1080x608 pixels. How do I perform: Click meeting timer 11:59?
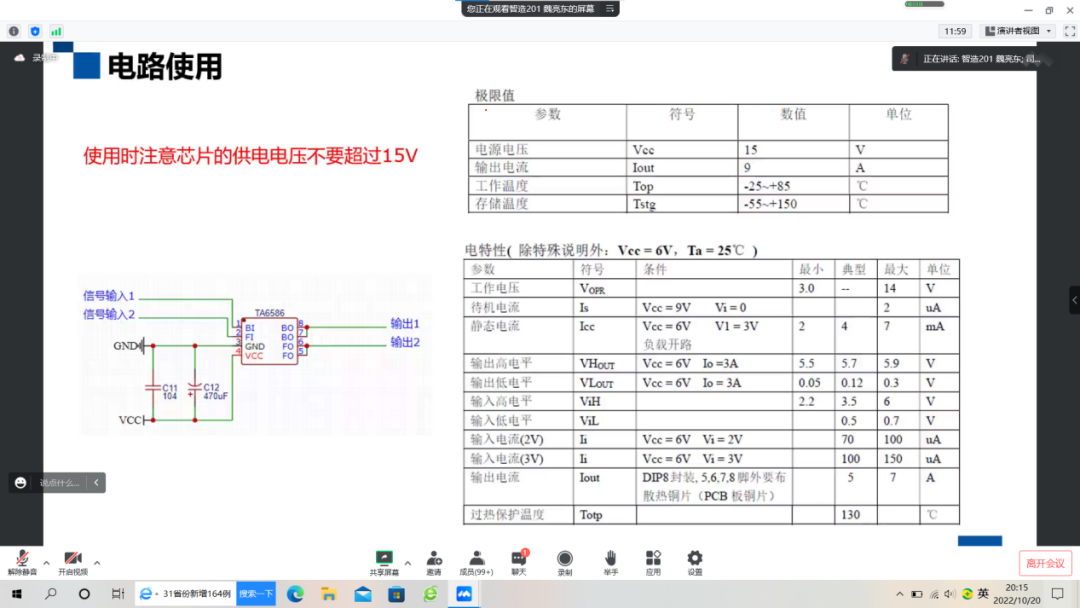tap(955, 31)
